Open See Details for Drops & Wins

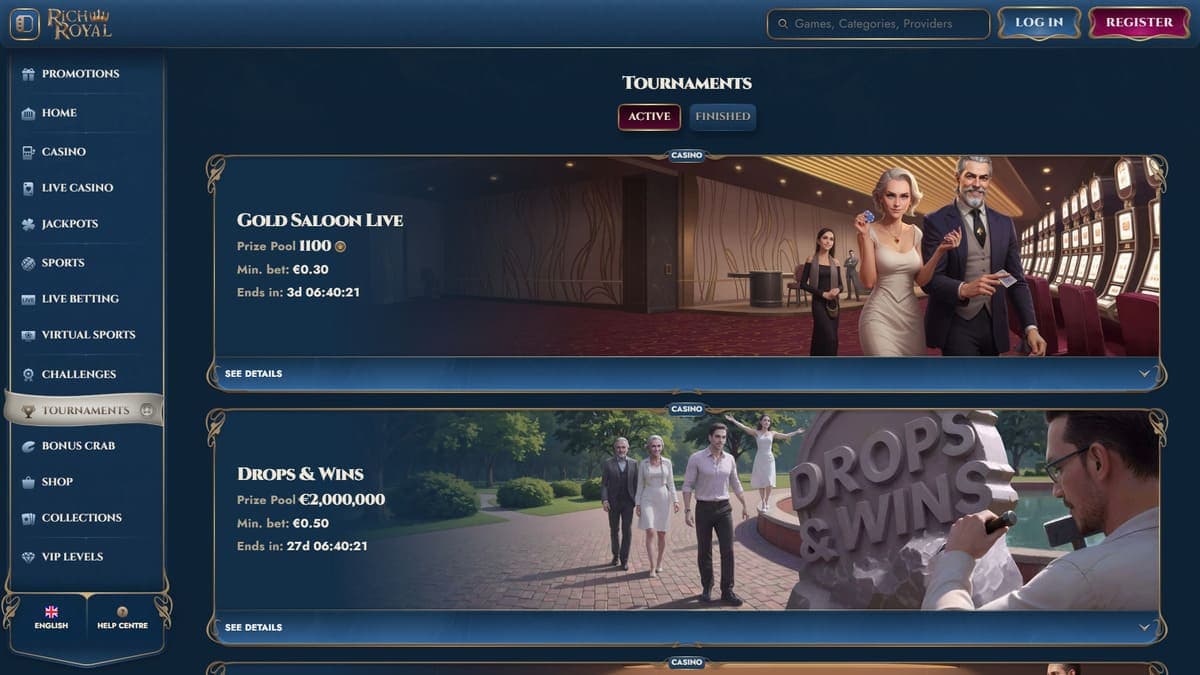coord(253,628)
